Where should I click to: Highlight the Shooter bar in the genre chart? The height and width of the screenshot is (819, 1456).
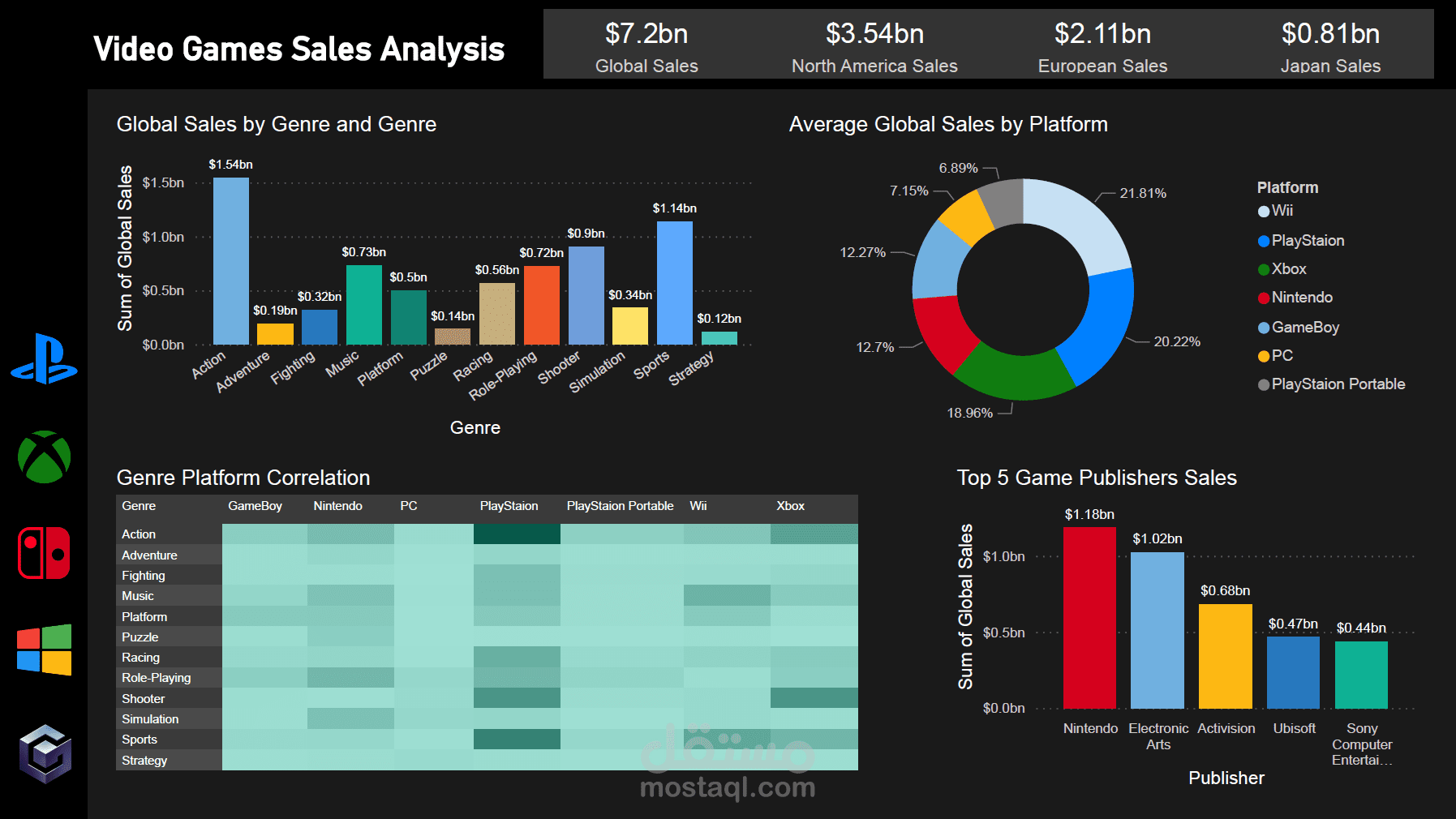pos(586,295)
